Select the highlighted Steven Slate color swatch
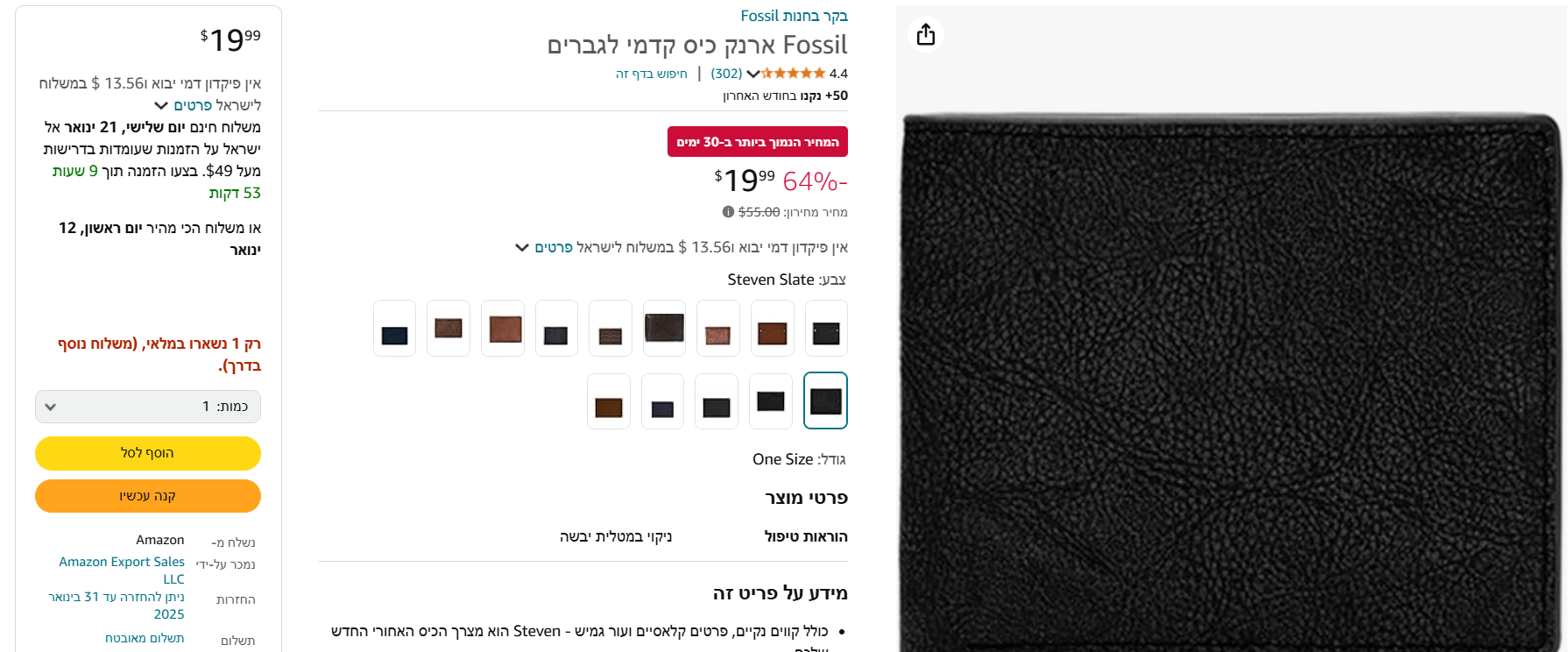This screenshot has height=652, width=1568. pyautogui.click(x=825, y=400)
